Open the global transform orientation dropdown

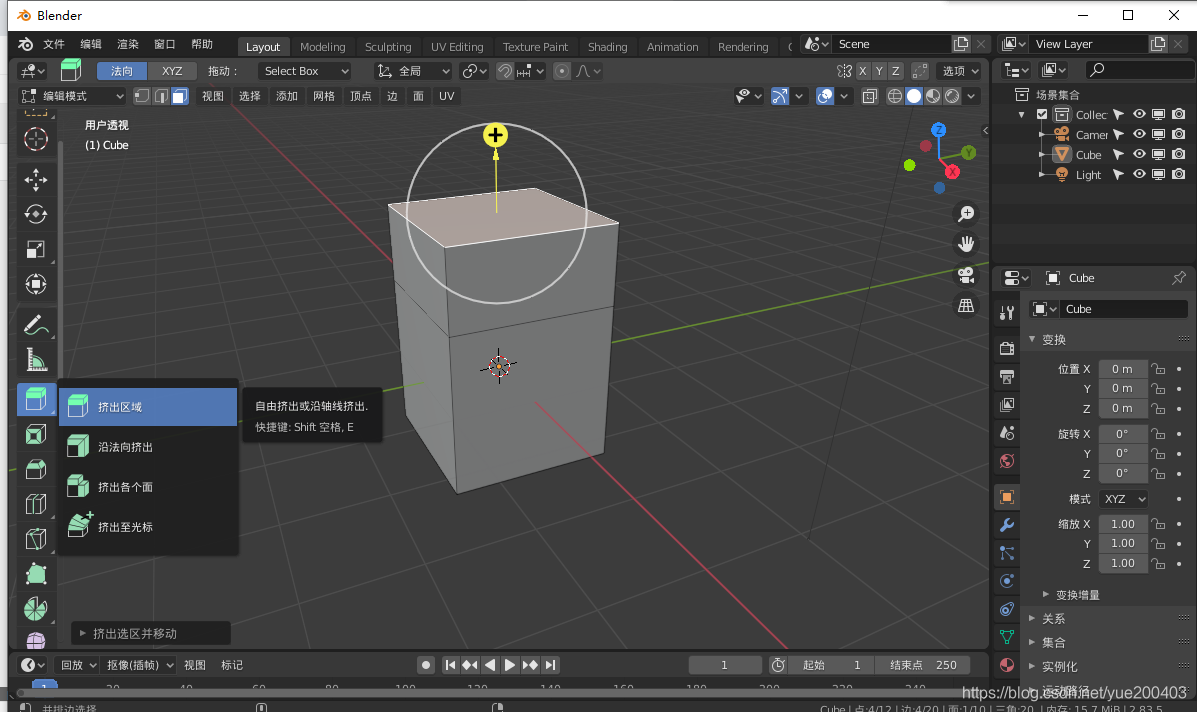click(x=414, y=71)
